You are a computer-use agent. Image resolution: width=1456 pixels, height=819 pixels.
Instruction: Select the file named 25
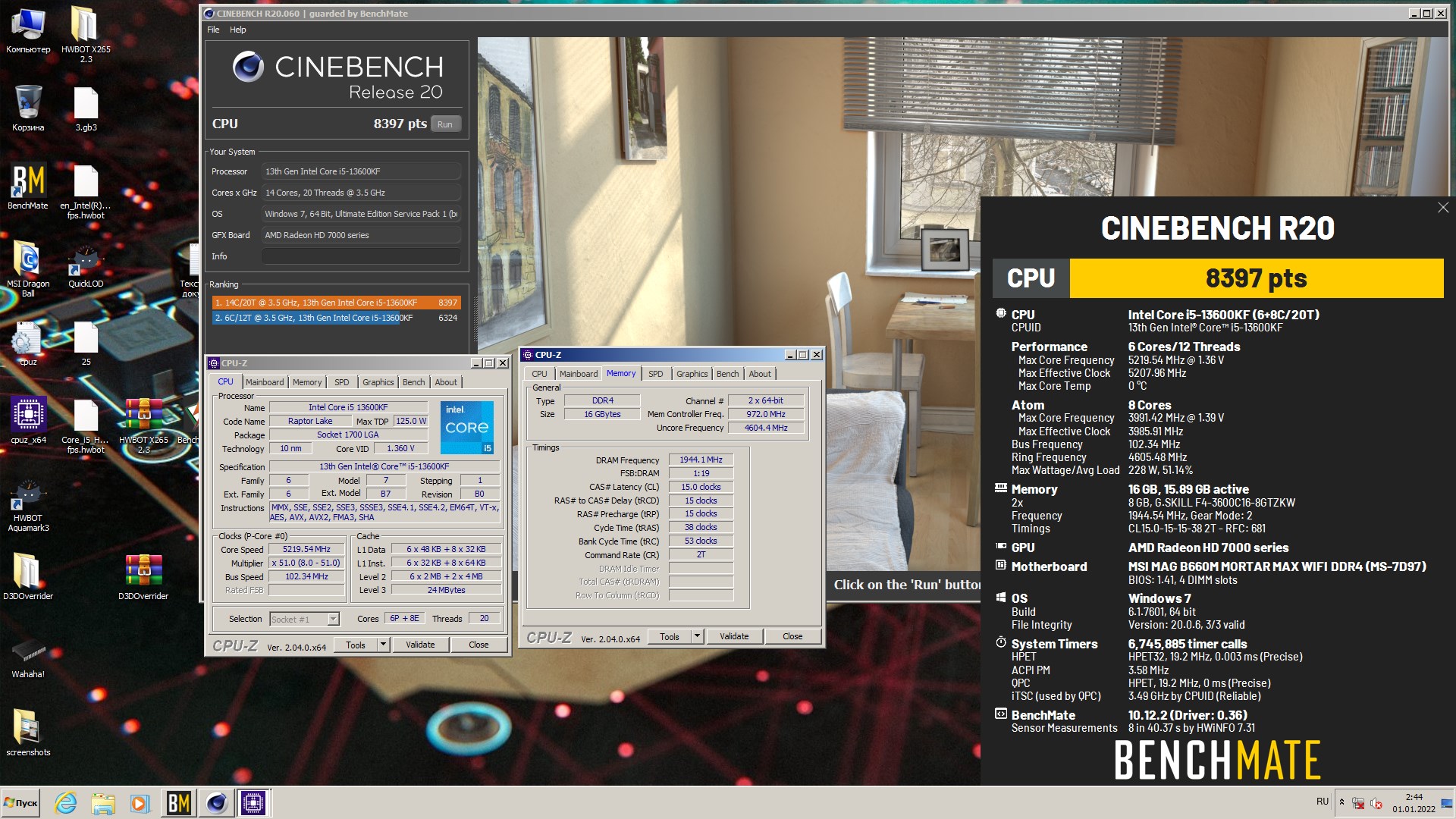coord(86,344)
